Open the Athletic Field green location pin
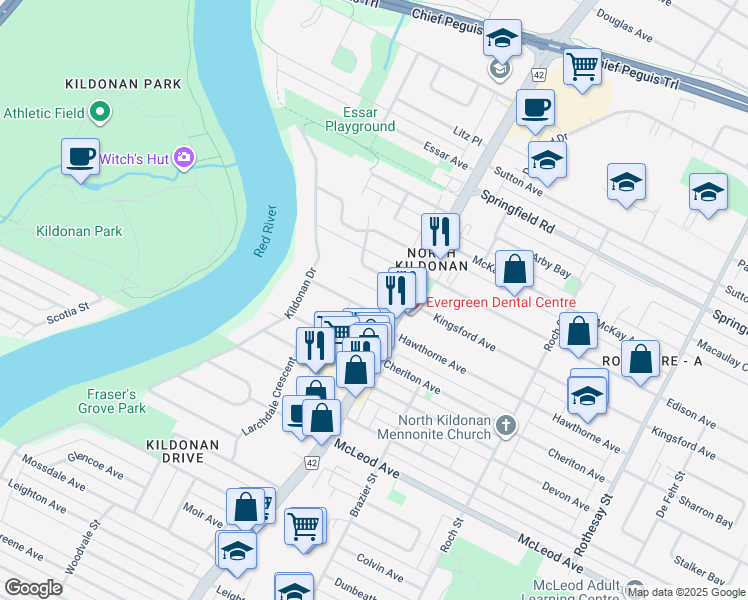Viewport: 748px width, 600px height. coord(100,113)
